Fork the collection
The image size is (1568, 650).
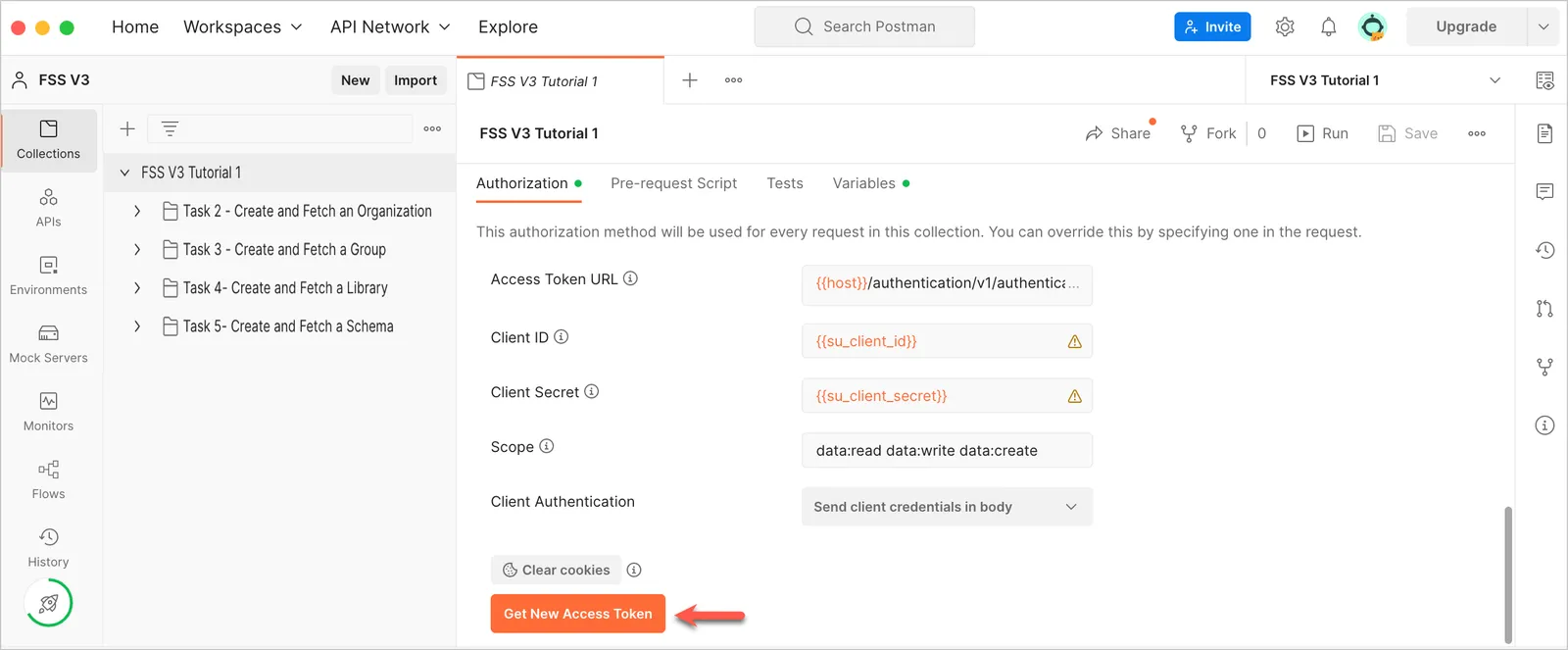[x=1208, y=133]
